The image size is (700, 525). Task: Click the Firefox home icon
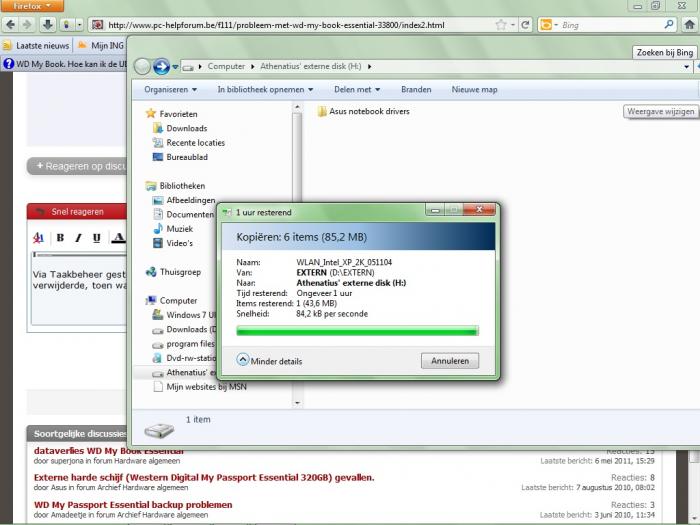coord(690,25)
